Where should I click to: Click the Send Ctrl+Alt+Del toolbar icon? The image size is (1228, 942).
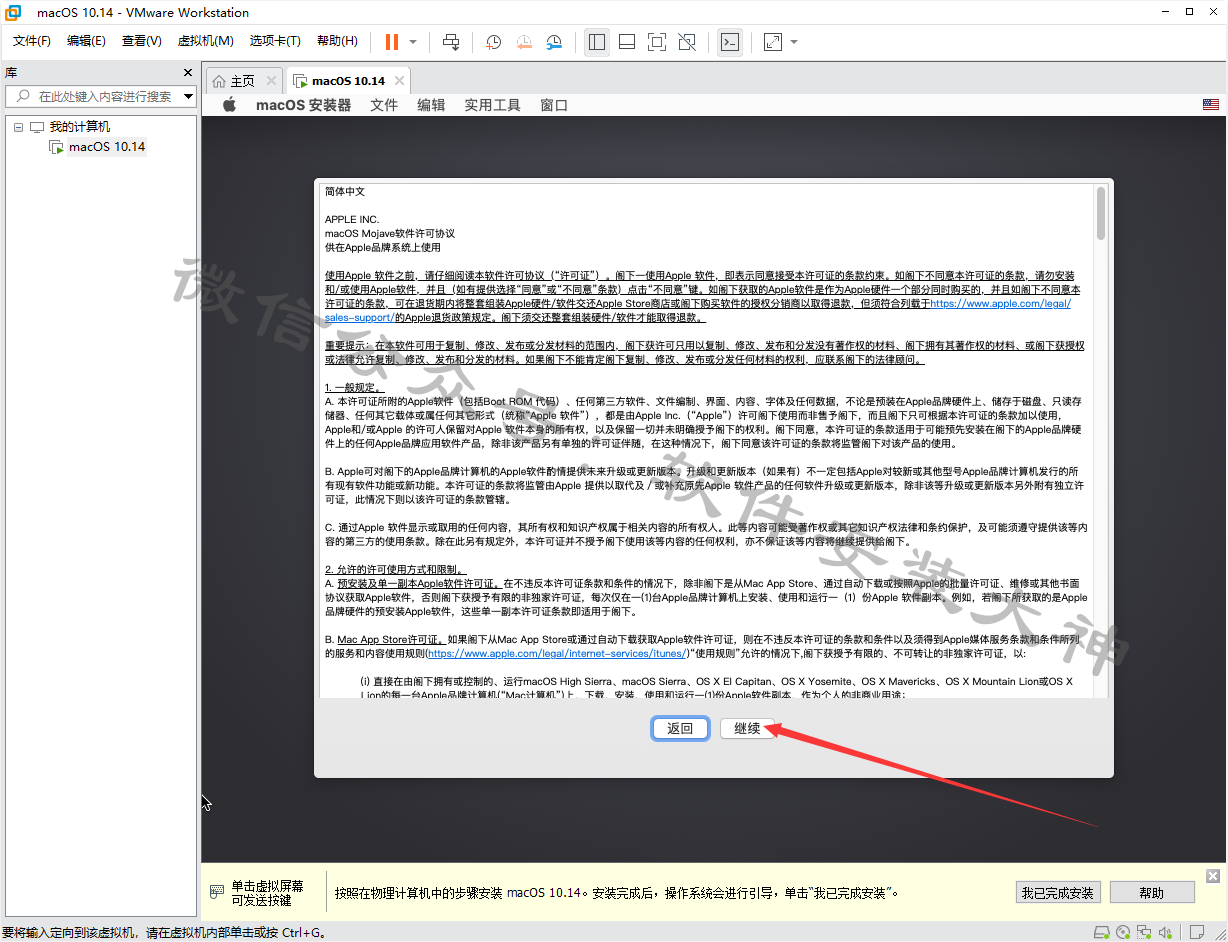(451, 42)
